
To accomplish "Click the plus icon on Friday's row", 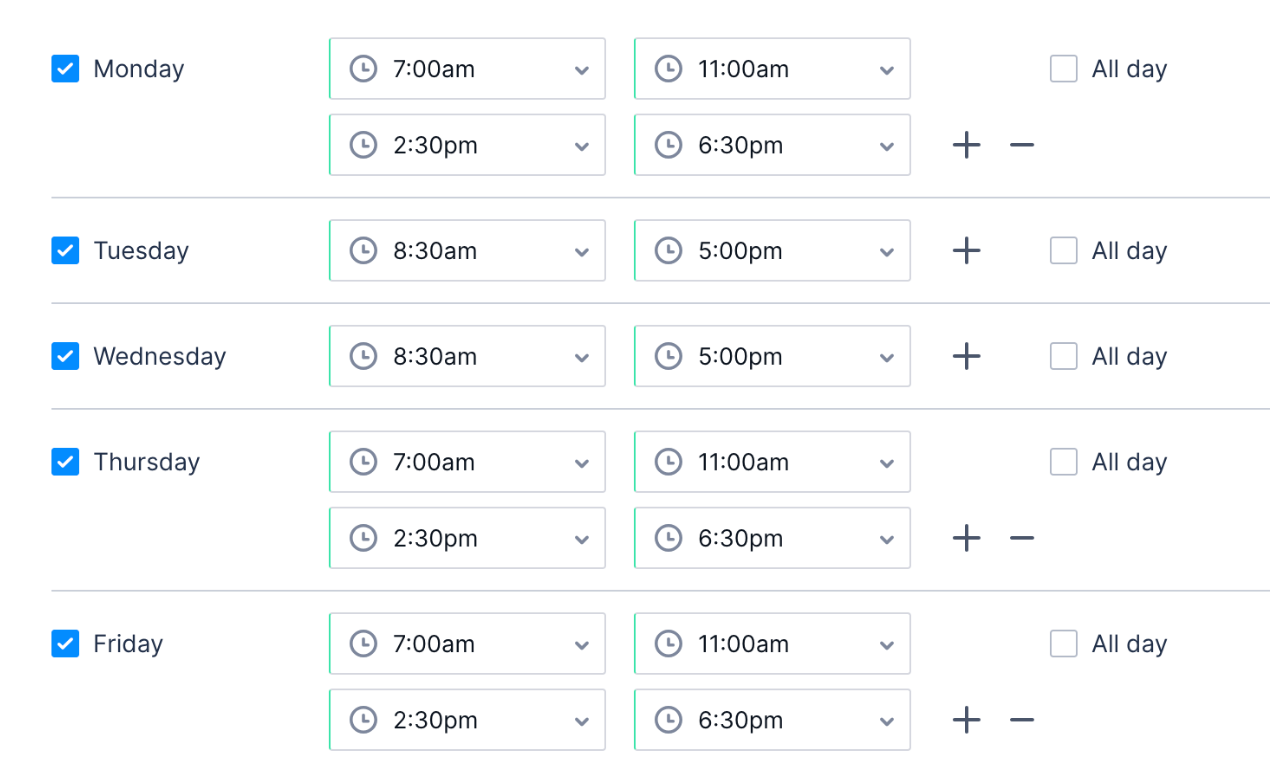I will tap(966, 719).
